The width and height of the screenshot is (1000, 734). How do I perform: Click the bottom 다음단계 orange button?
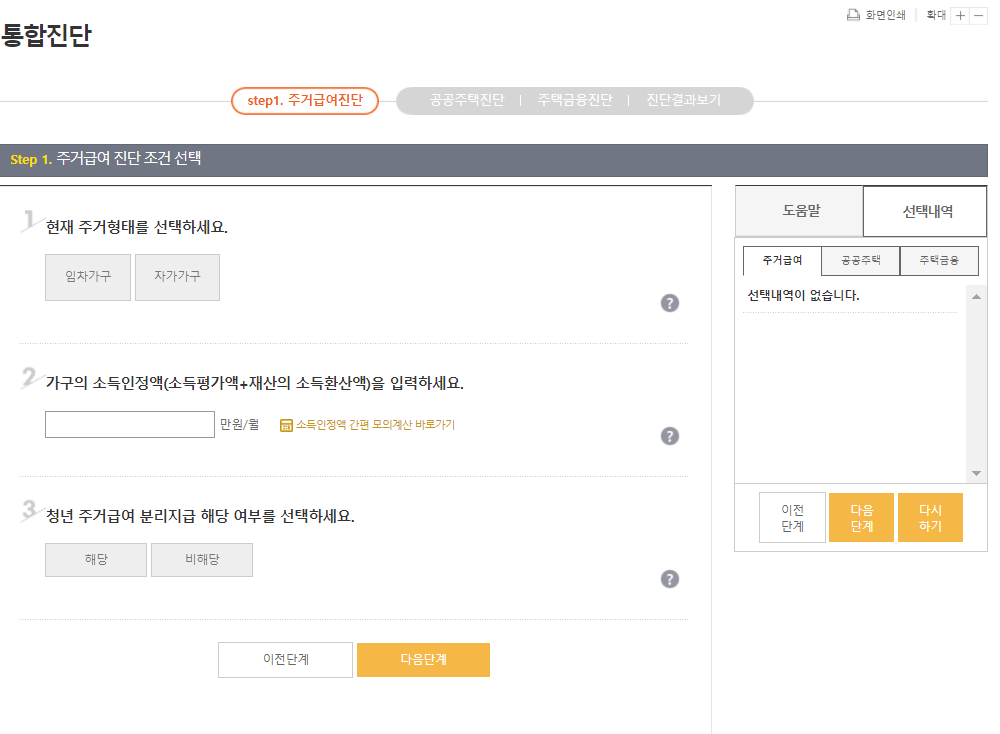pyautogui.click(x=423, y=659)
